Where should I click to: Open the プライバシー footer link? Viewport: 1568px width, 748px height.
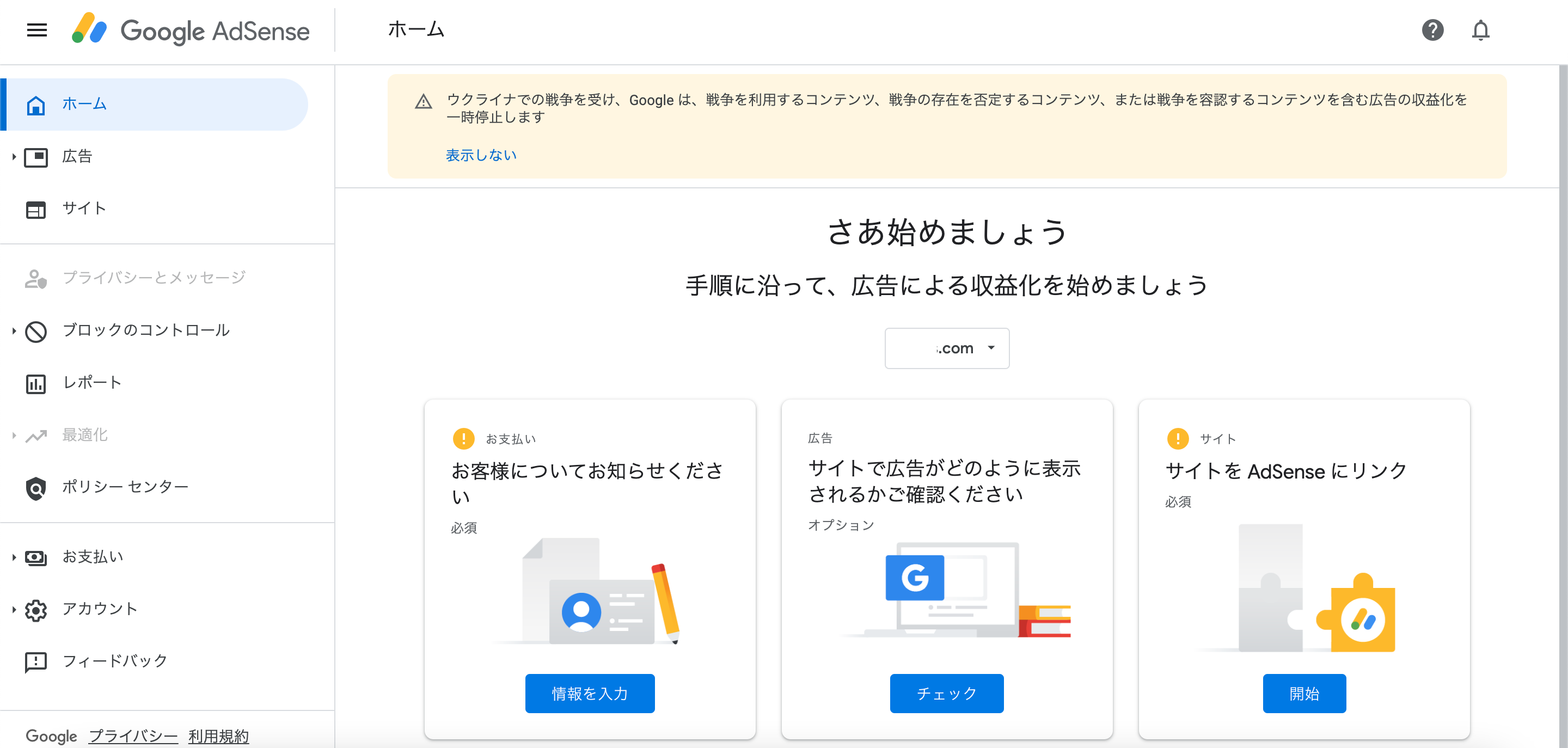[133, 736]
